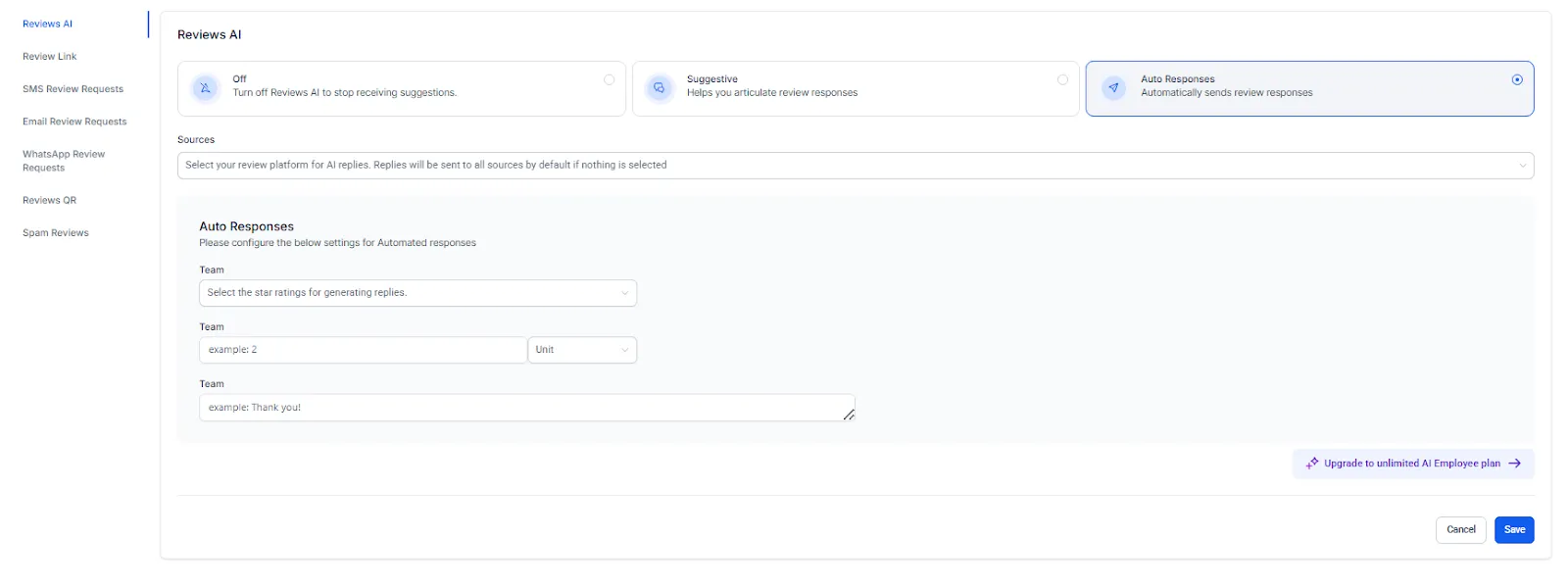Viewport: 1568px width, 588px height.
Task: Open WhatsApp Review Requests section
Action: point(64,161)
